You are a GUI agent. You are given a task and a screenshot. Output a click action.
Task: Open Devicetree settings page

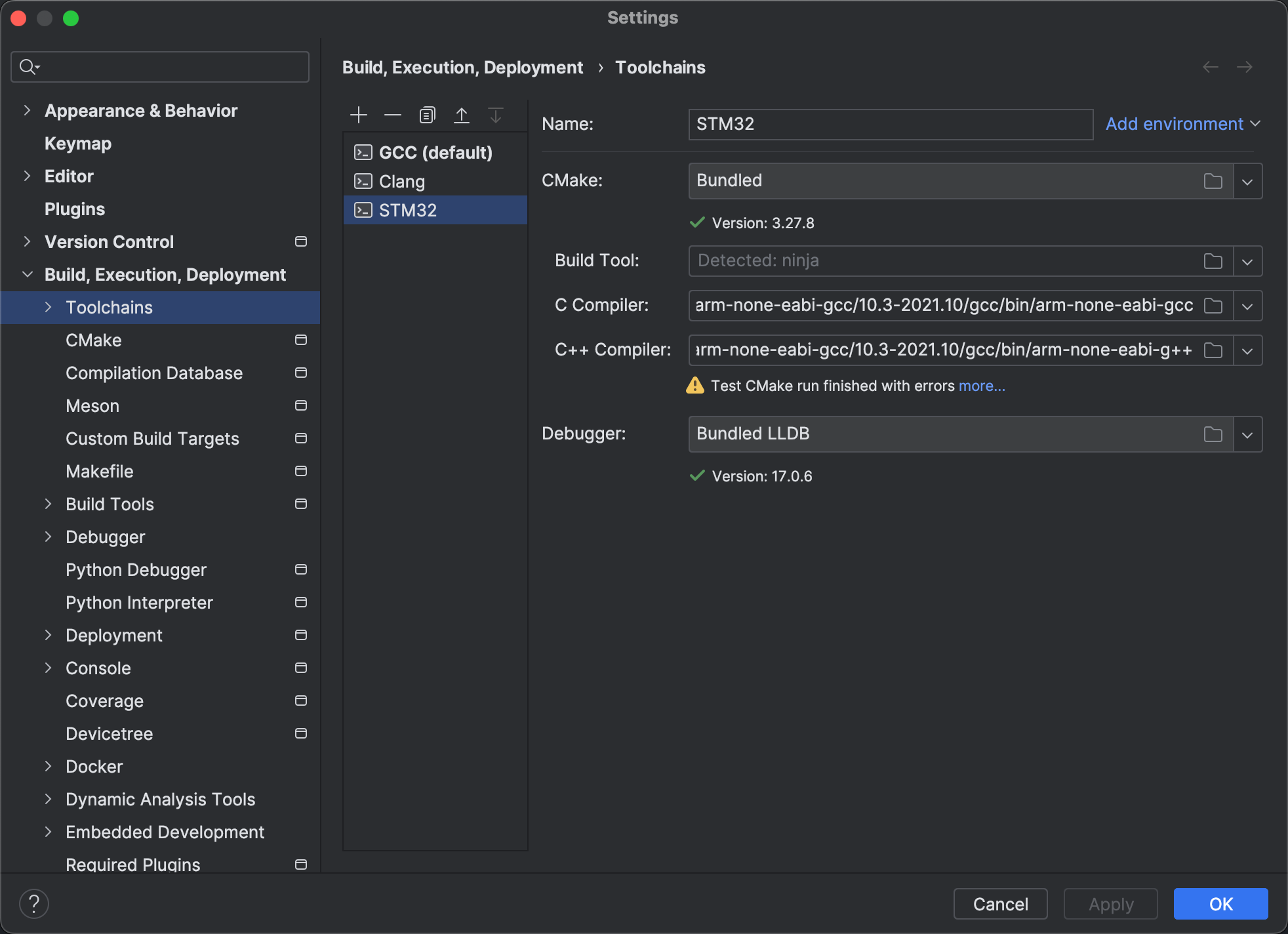109,733
